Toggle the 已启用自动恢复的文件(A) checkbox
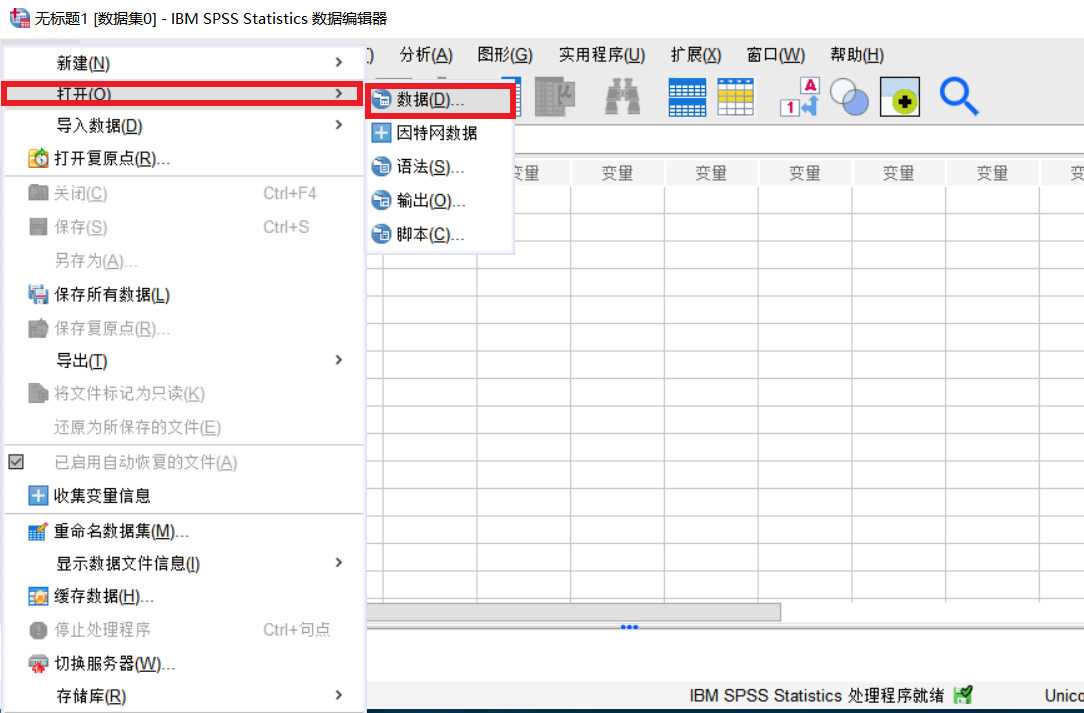1084x713 pixels. (x=16, y=461)
